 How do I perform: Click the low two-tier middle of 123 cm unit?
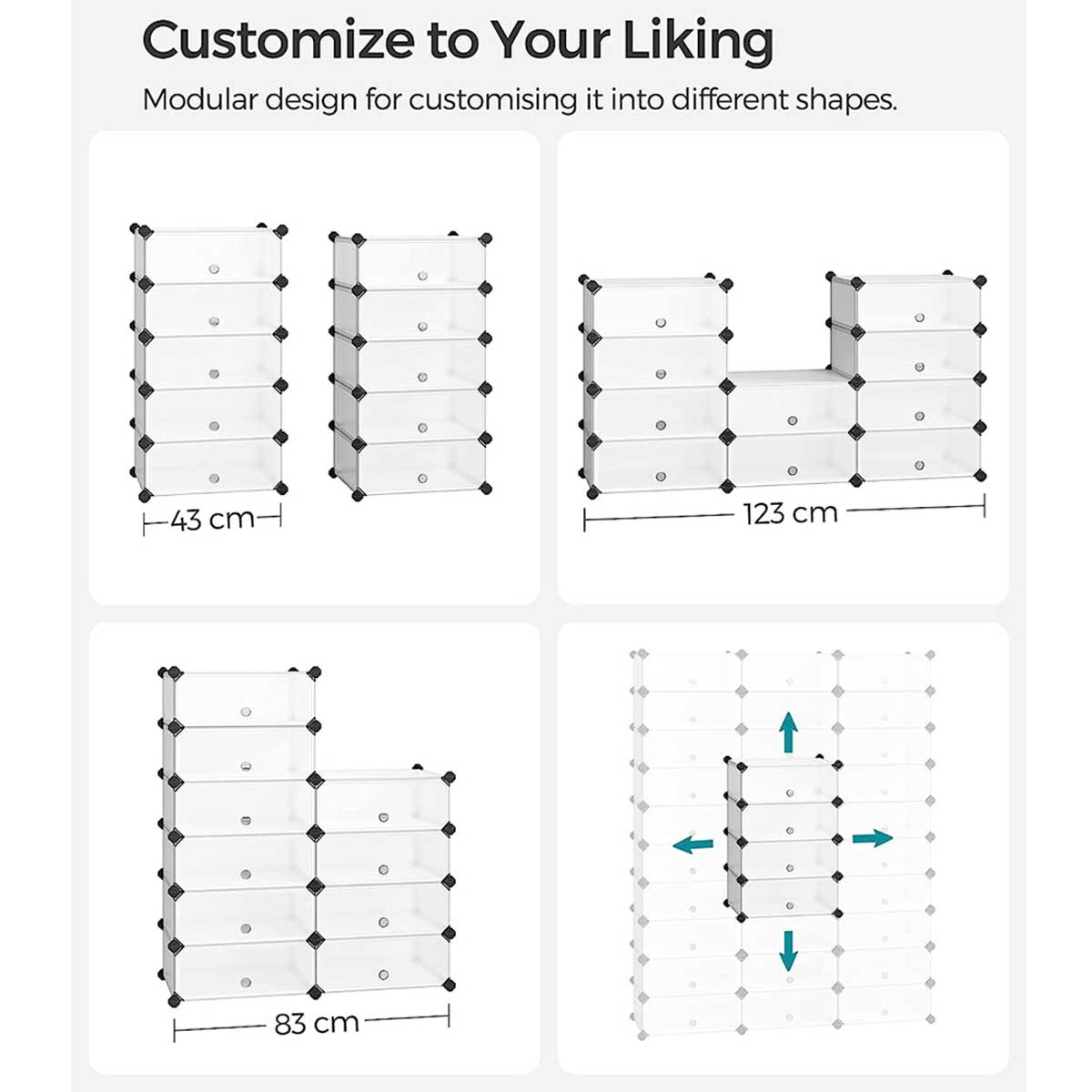click(792, 428)
